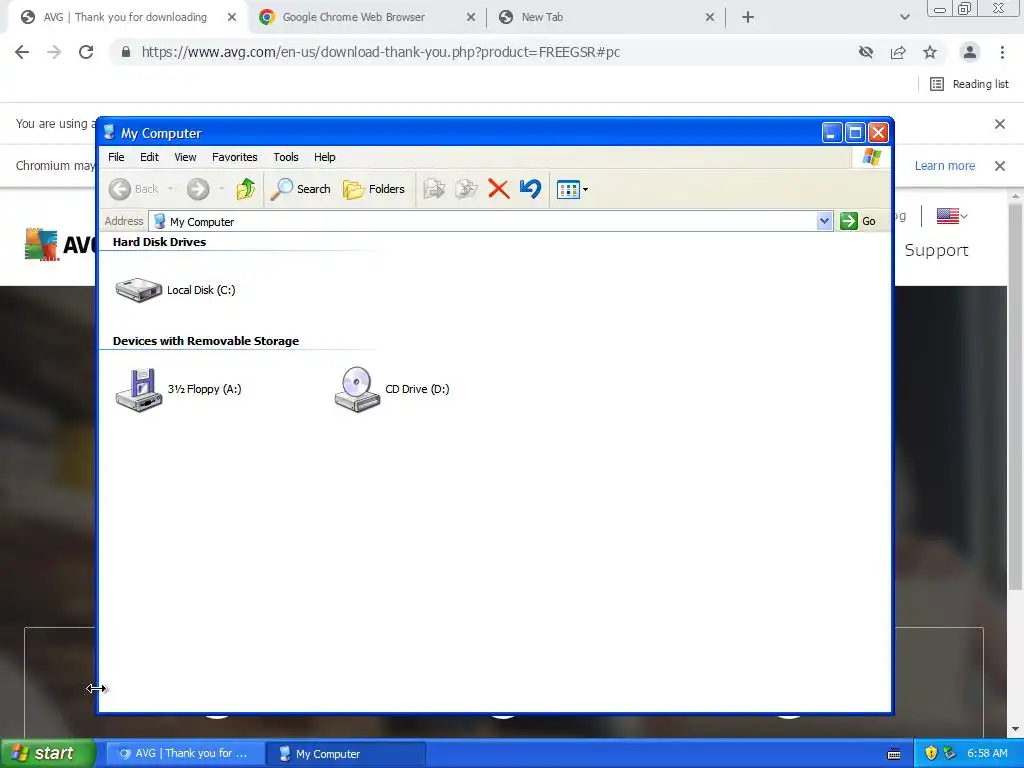The height and width of the screenshot is (768, 1024).
Task: Click the on-screen keyboard tray icon
Action: [x=894, y=754]
